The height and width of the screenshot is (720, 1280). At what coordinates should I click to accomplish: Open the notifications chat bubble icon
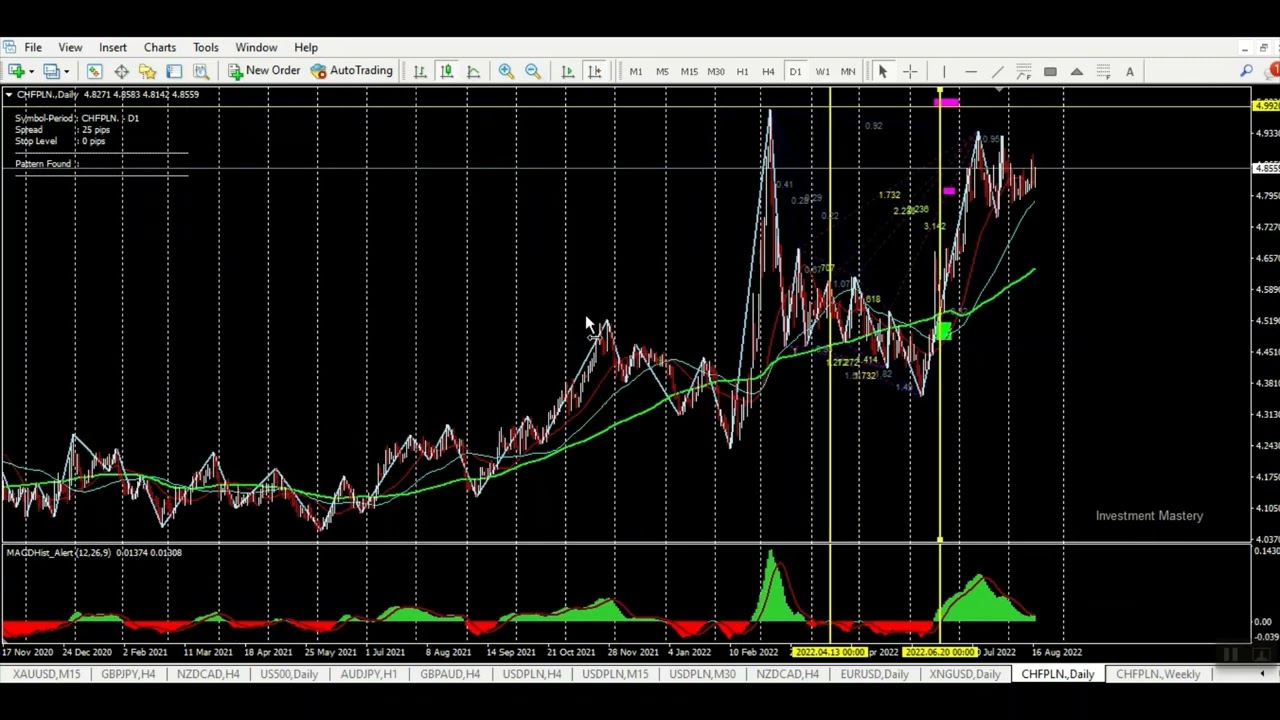click(x=1273, y=71)
